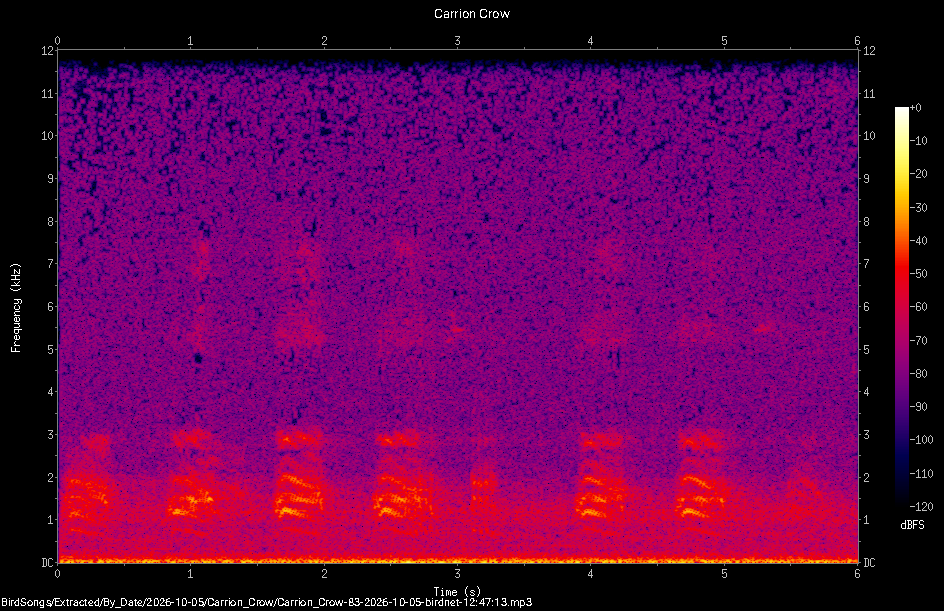The width and height of the screenshot is (944, 611).
Task: Click the '-70' colorbar value
Action: (x=918, y=341)
